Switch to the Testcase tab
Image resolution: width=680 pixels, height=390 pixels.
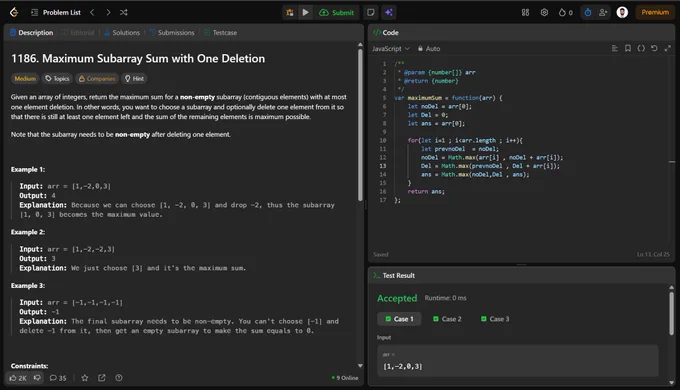(x=220, y=33)
